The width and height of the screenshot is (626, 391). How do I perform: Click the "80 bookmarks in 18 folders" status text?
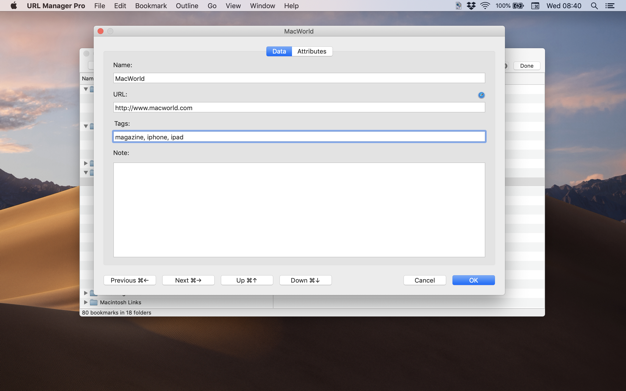[x=117, y=313]
